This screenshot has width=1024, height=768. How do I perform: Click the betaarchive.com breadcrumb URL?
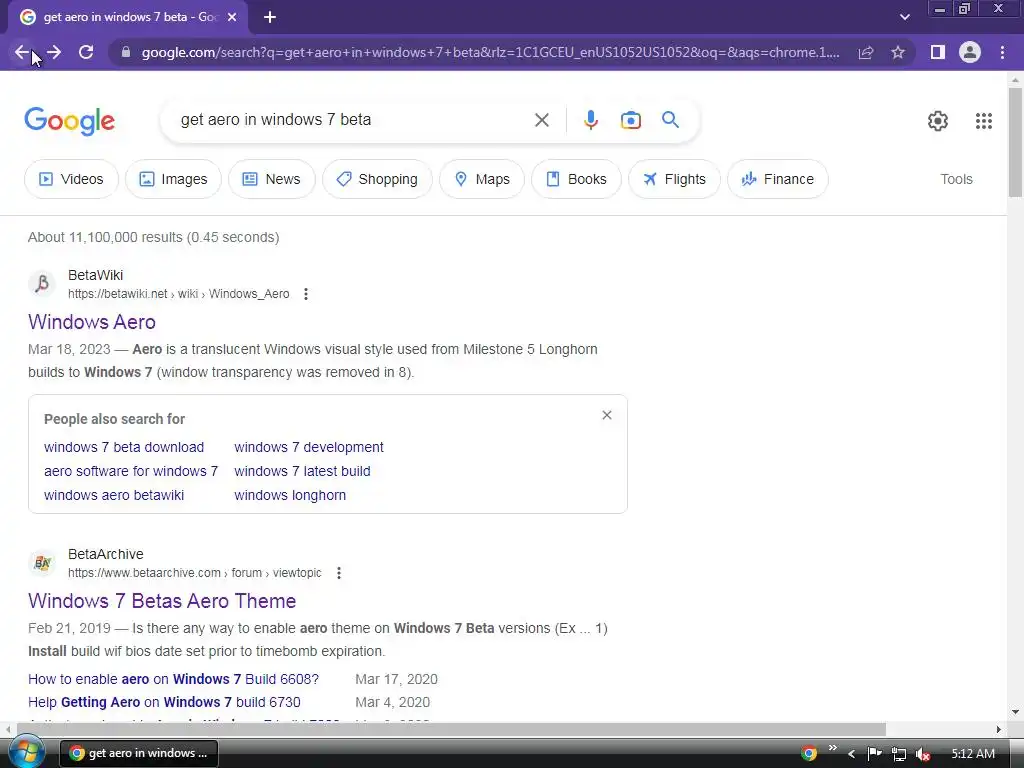coord(195,573)
